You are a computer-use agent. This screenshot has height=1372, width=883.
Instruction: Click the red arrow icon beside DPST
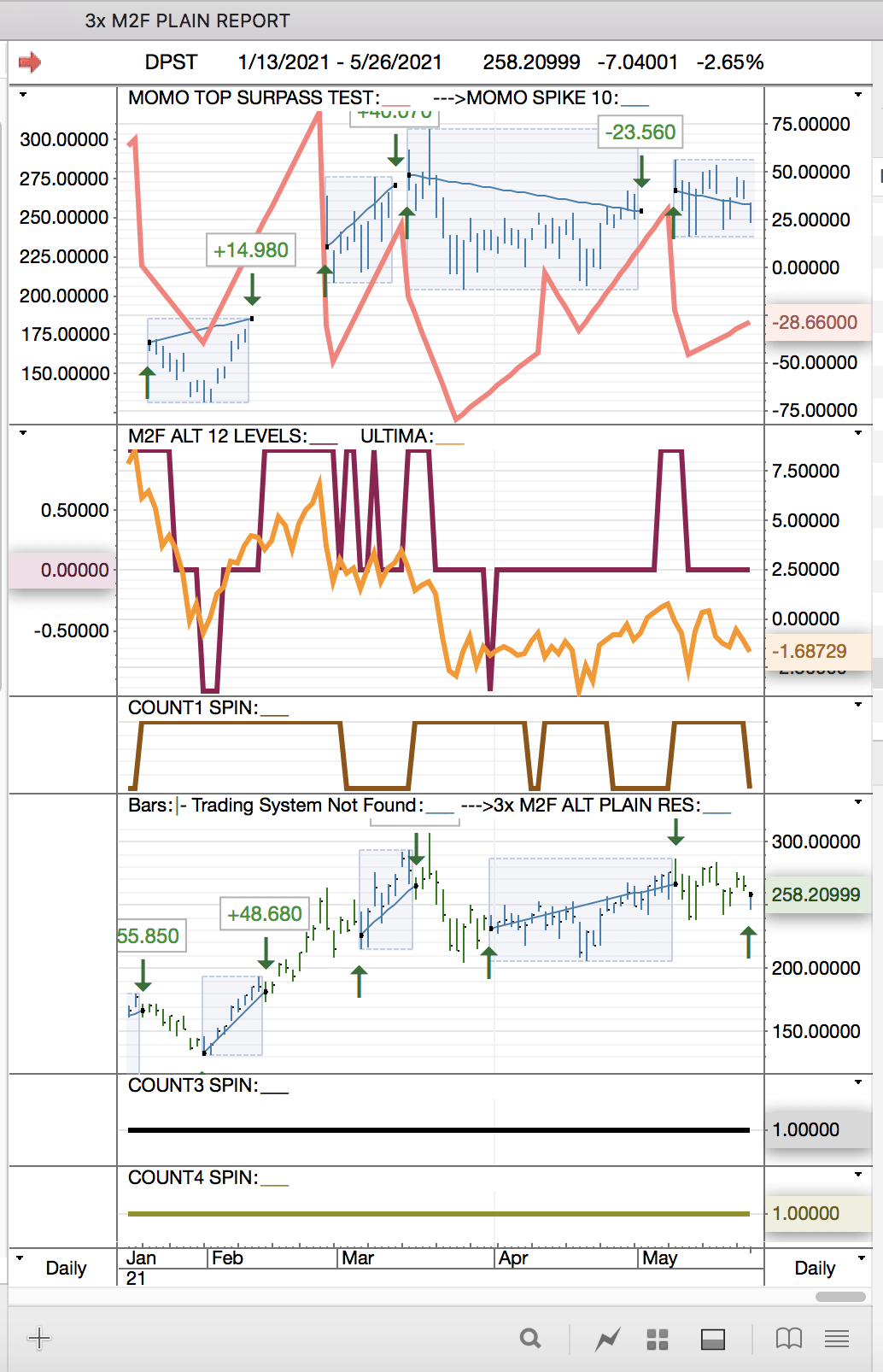(30, 62)
